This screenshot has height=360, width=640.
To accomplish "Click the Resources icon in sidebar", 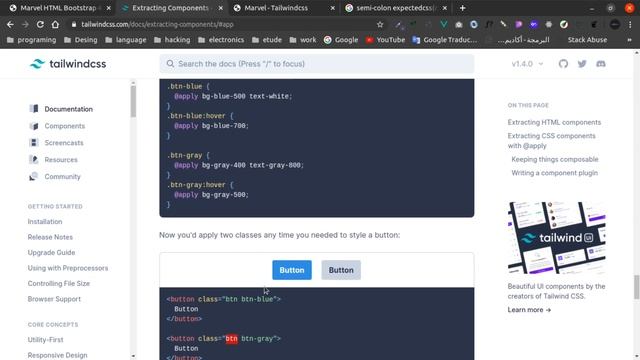I will click(34, 160).
